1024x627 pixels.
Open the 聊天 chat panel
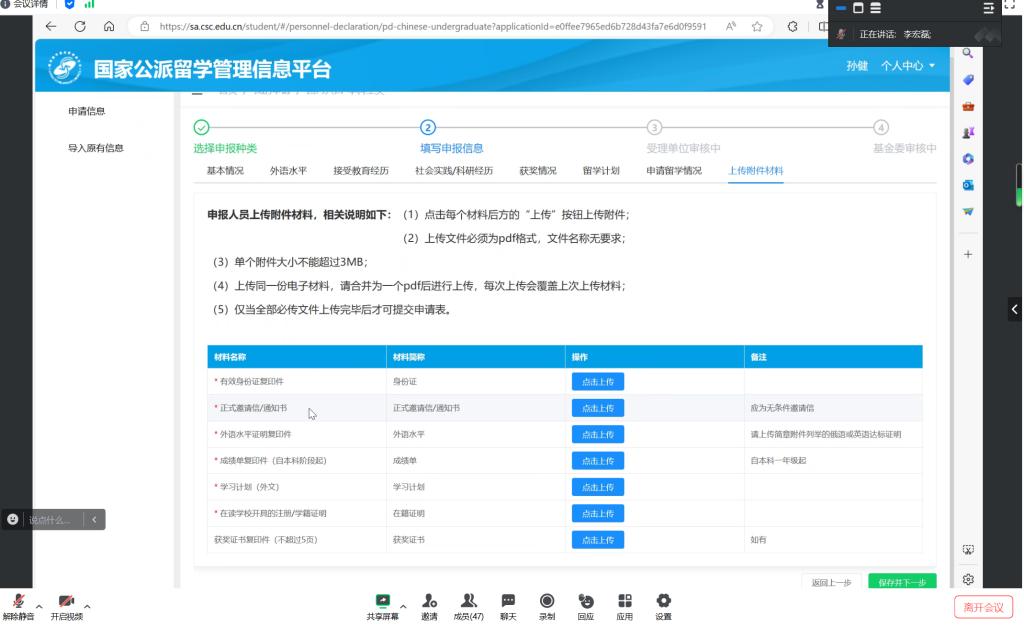tap(508, 601)
